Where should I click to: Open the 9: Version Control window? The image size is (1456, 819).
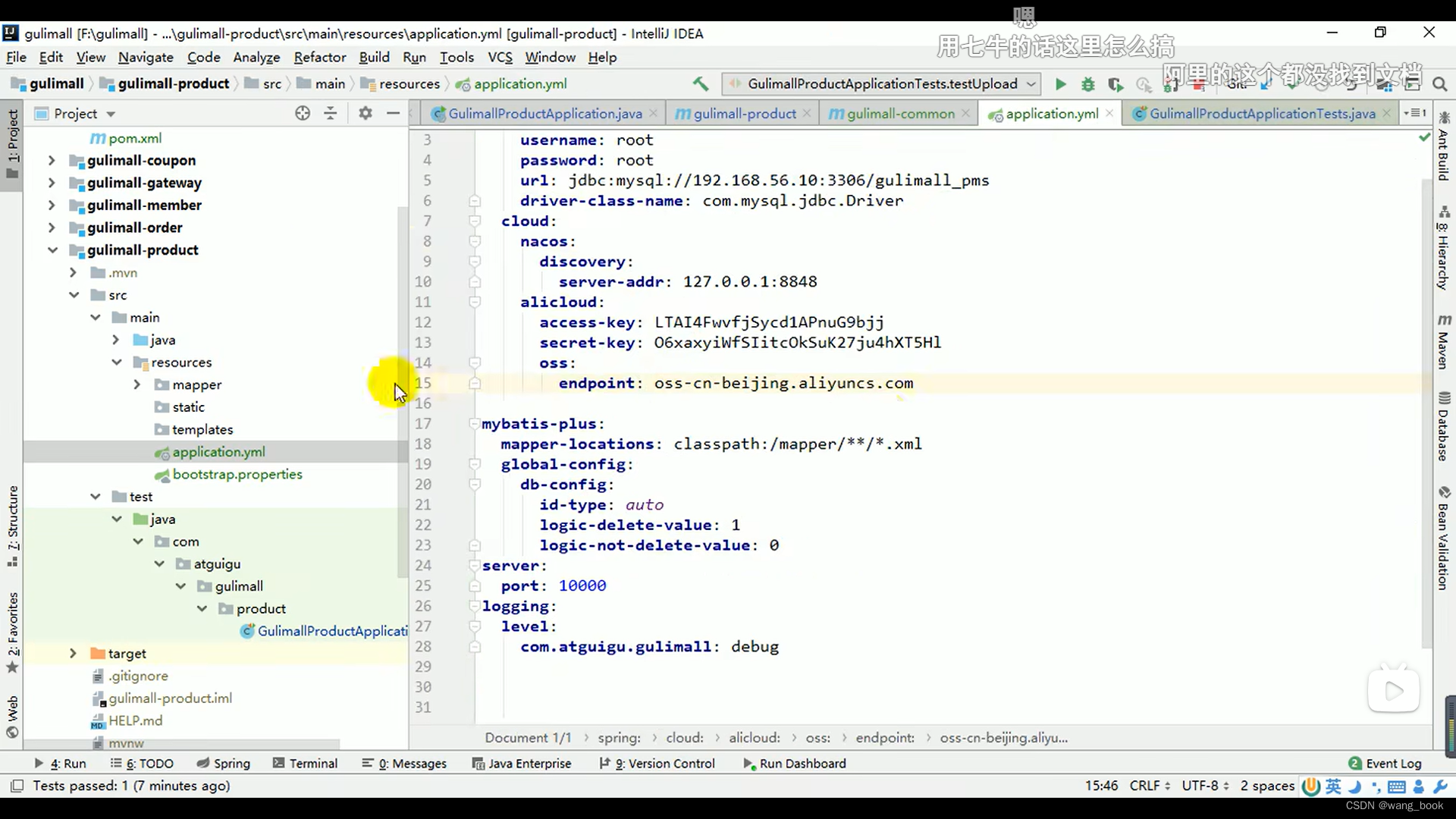tap(657, 764)
